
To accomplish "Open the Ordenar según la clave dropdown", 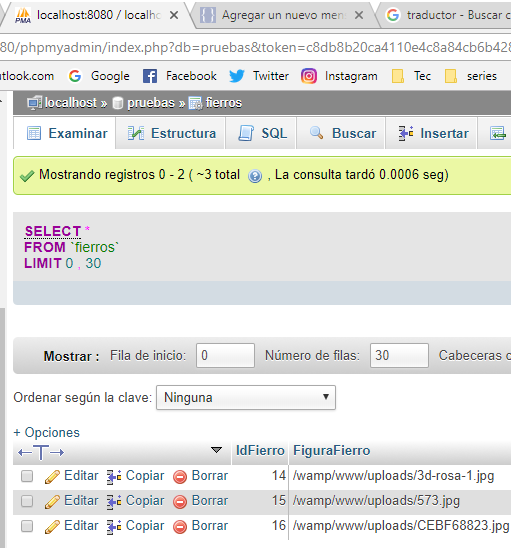I will pyautogui.click(x=246, y=397).
